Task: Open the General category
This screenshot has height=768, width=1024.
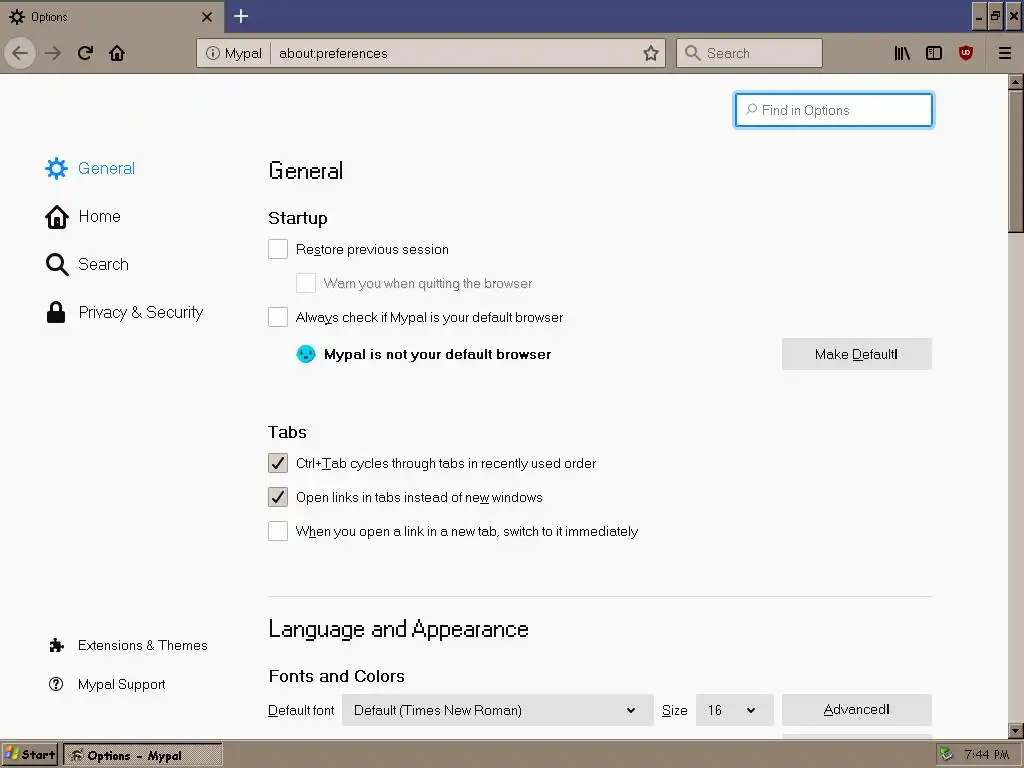Action: pyautogui.click(x=106, y=168)
